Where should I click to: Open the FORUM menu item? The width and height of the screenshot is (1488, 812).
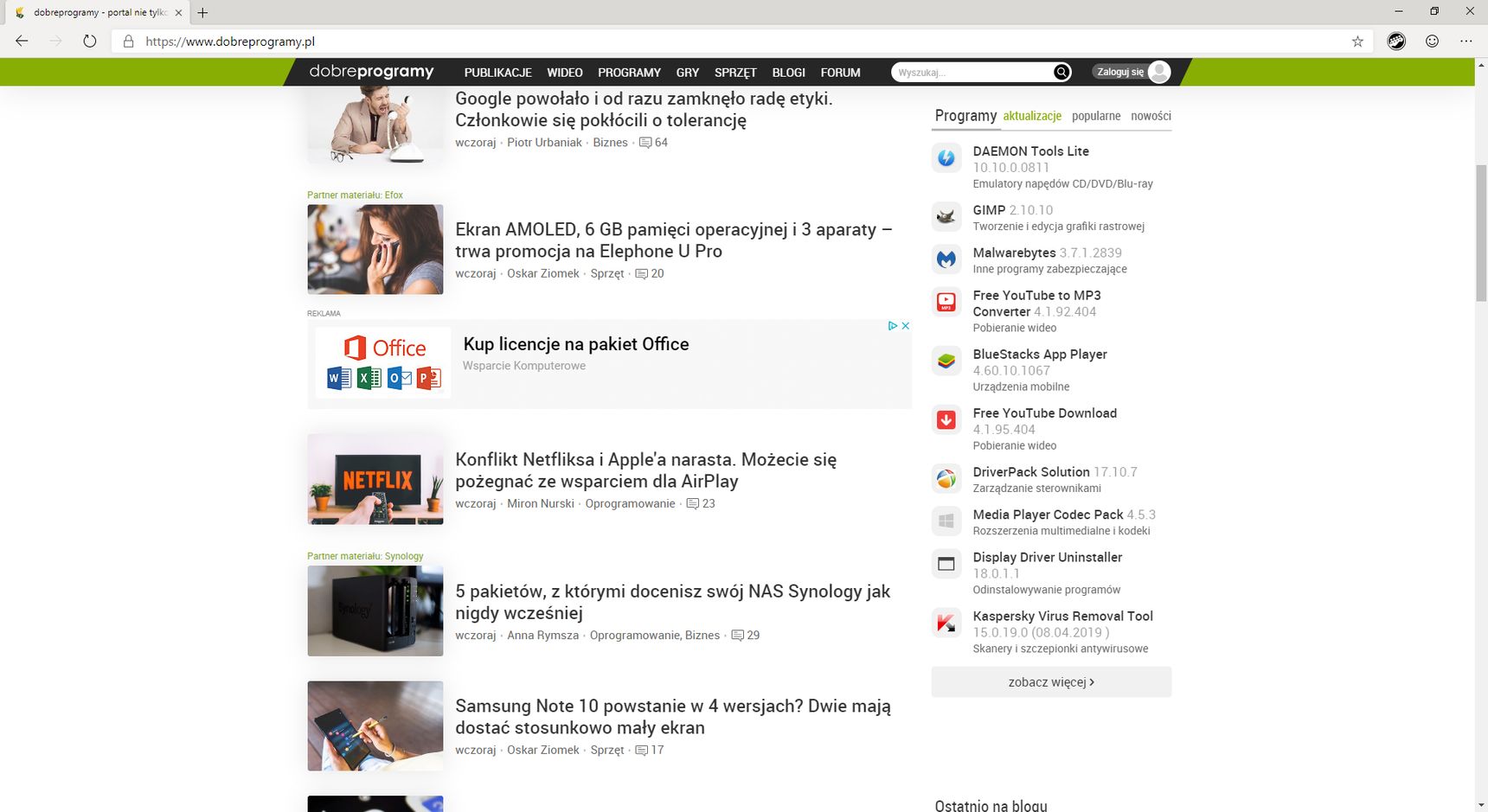point(841,73)
